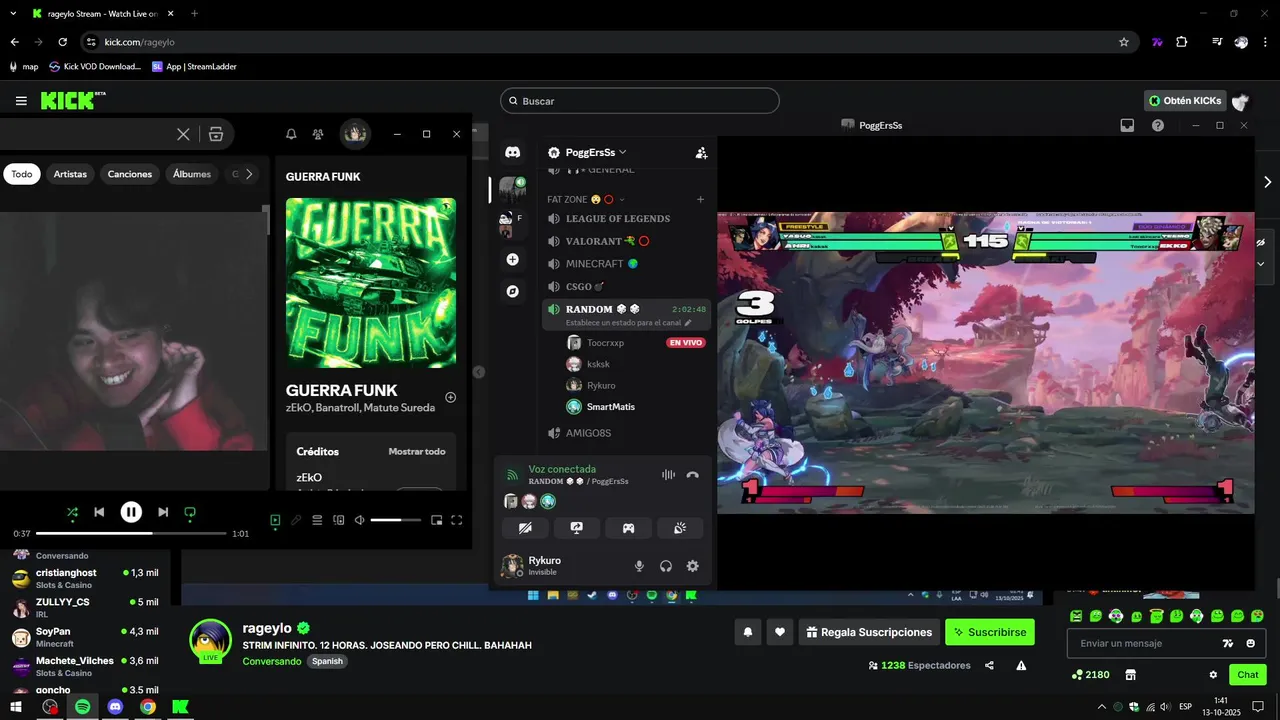This screenshot has width=1280, height=720.
Task: Start a Discord activity controller icon
Action: (628, 528)
